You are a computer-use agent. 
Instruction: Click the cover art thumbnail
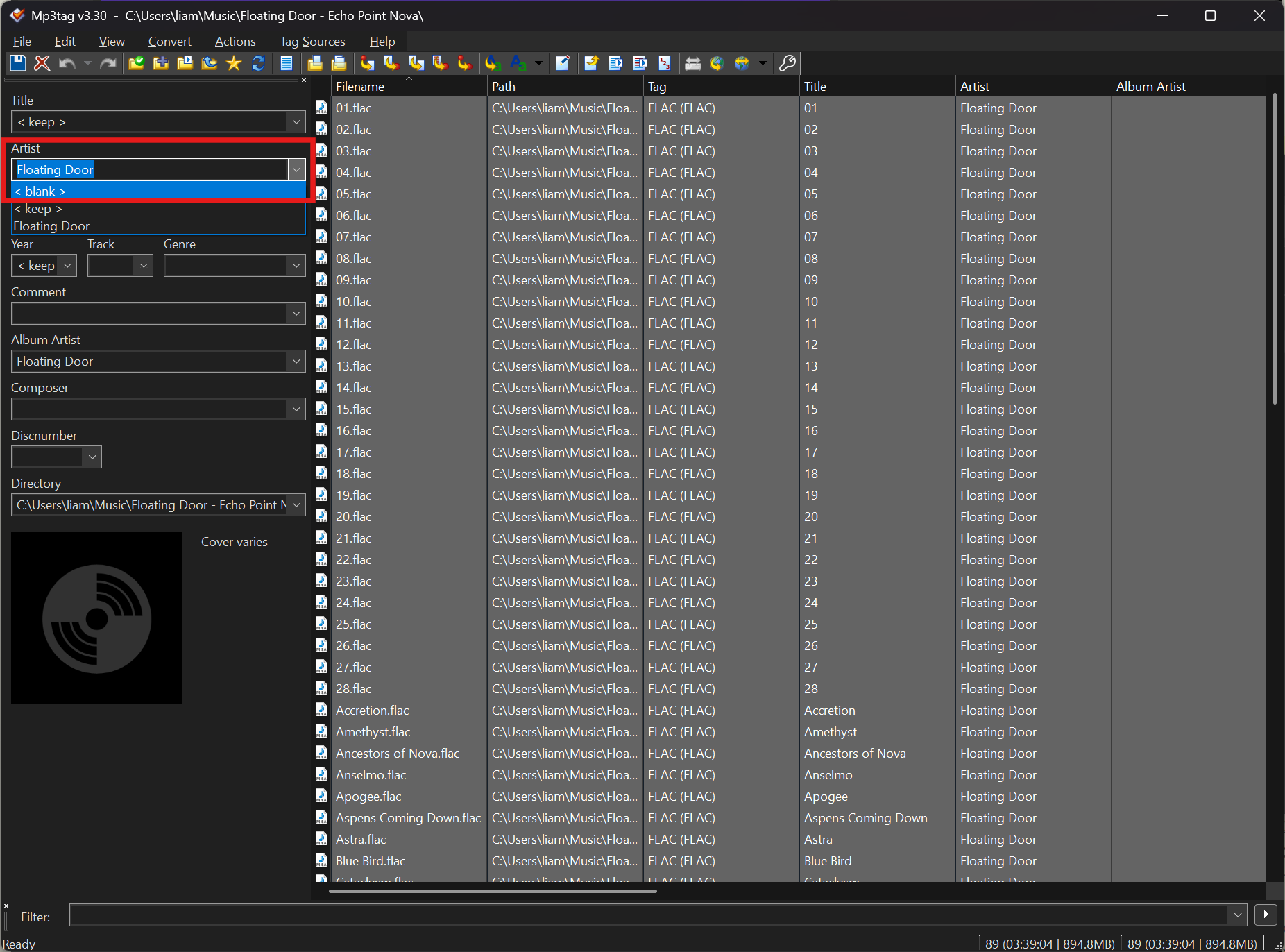click(97, 618)
